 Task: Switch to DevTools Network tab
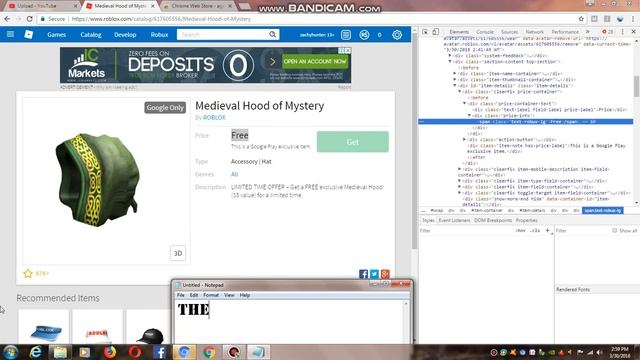tap(535, 32)
